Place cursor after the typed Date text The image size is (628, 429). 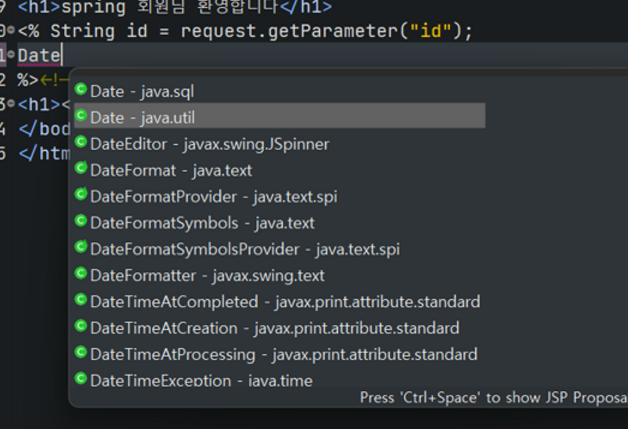62,55
